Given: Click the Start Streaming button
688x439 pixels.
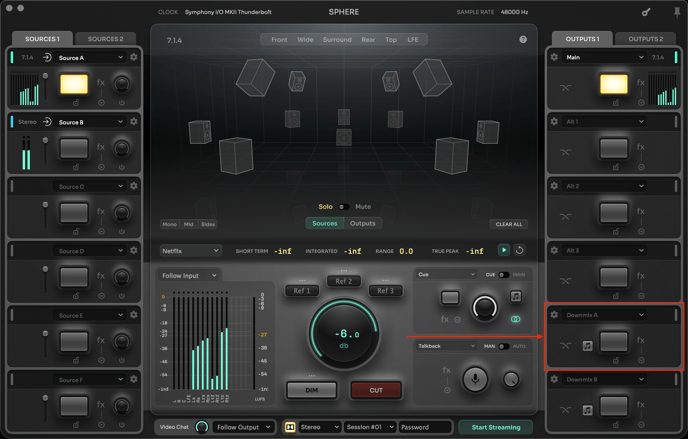Looking at the screenshot, I should 496,427.
